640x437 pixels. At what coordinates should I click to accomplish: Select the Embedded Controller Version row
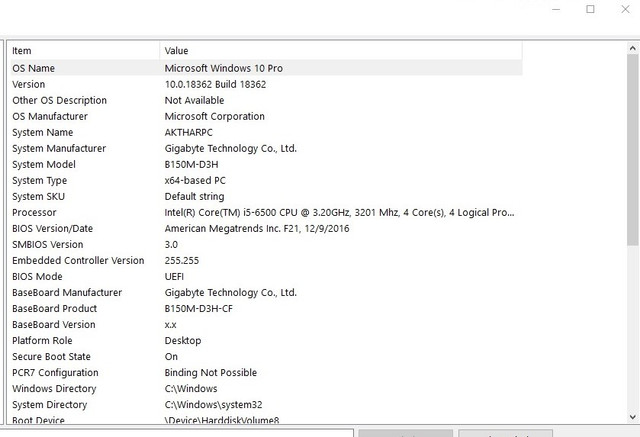[78, 260]
